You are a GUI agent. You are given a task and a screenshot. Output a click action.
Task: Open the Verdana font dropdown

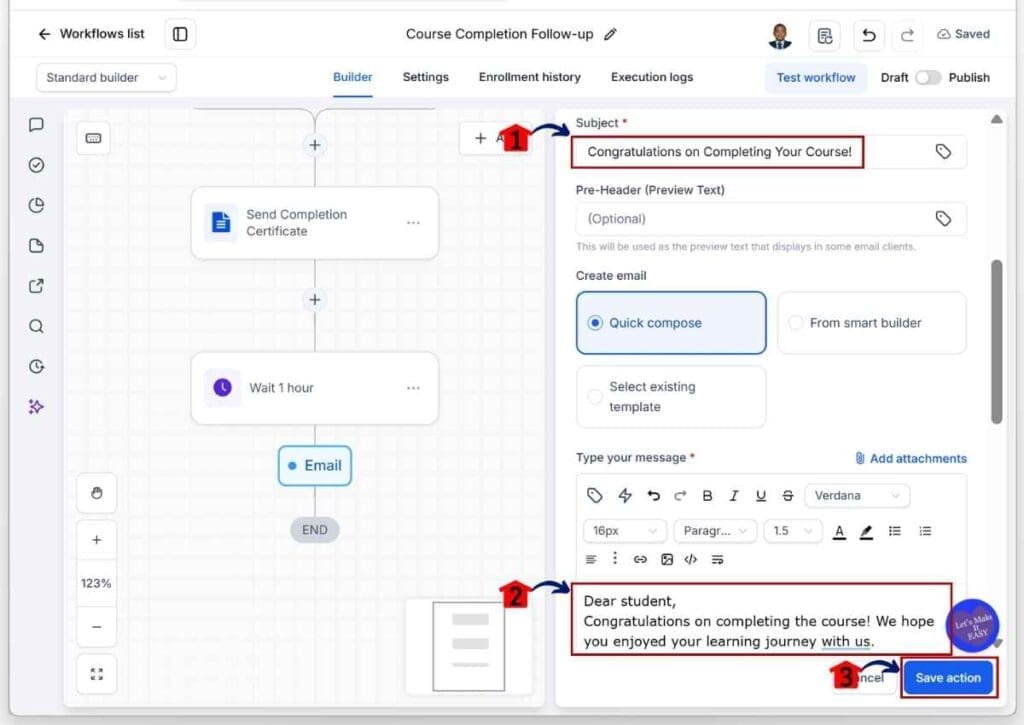857,496
